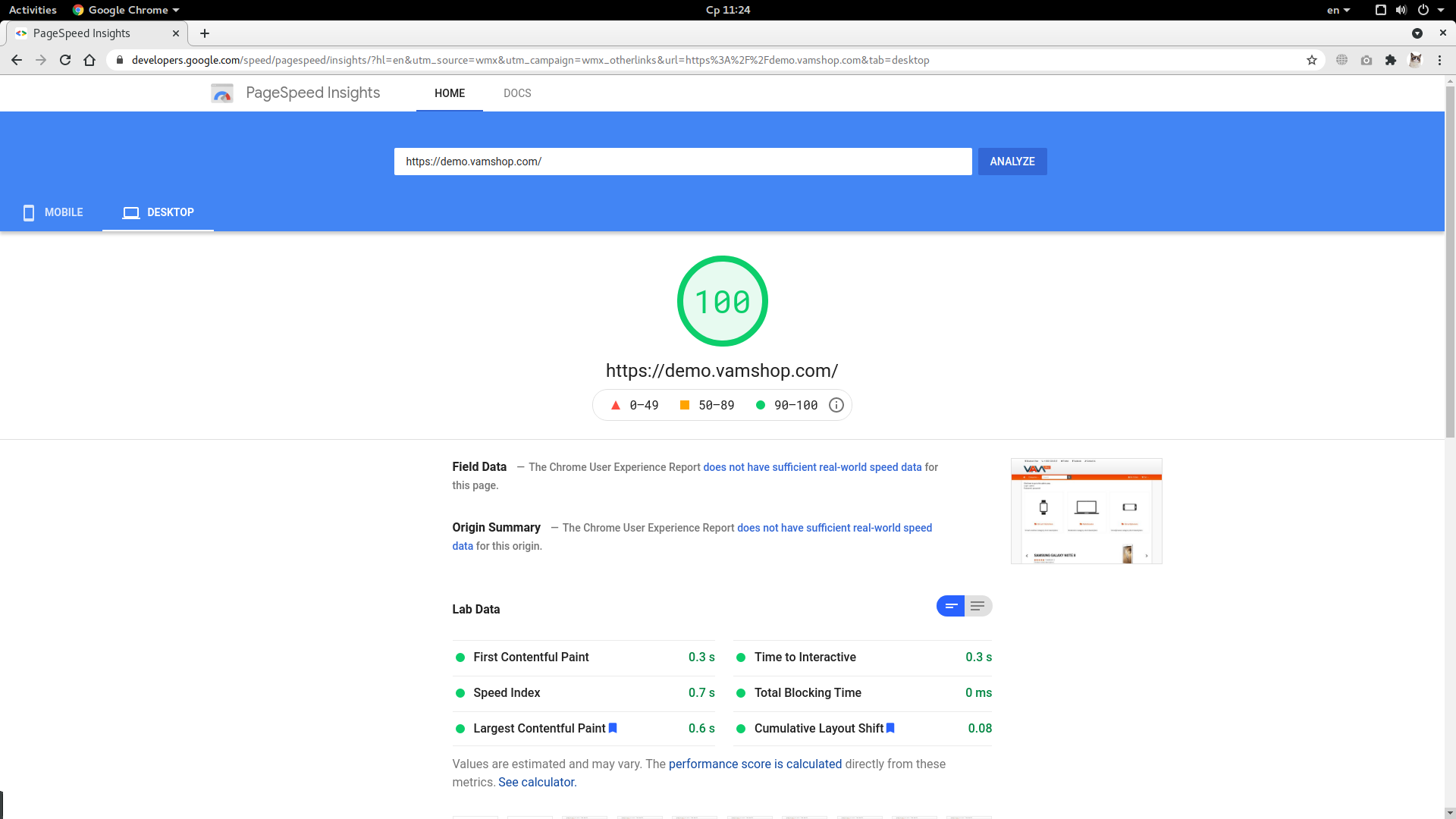Select the PageSpeed Insights browser tab
The image size is (1456, 819).
tap(97, 33)
